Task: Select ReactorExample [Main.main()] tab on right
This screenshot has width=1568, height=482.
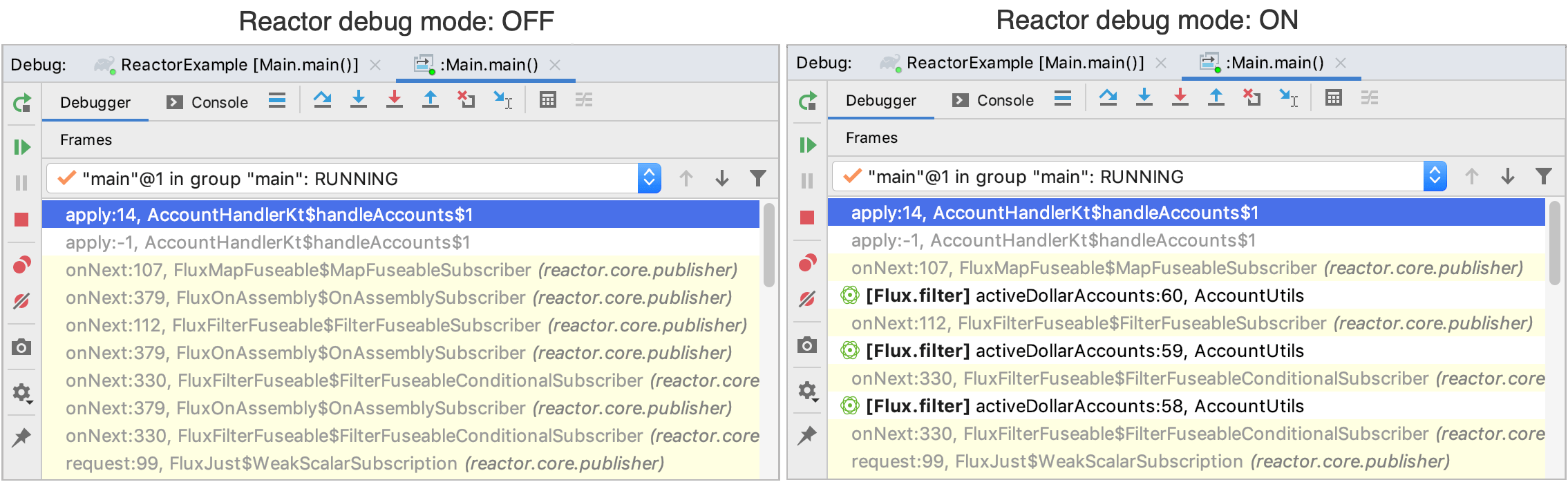Action: pos(1024,63)
